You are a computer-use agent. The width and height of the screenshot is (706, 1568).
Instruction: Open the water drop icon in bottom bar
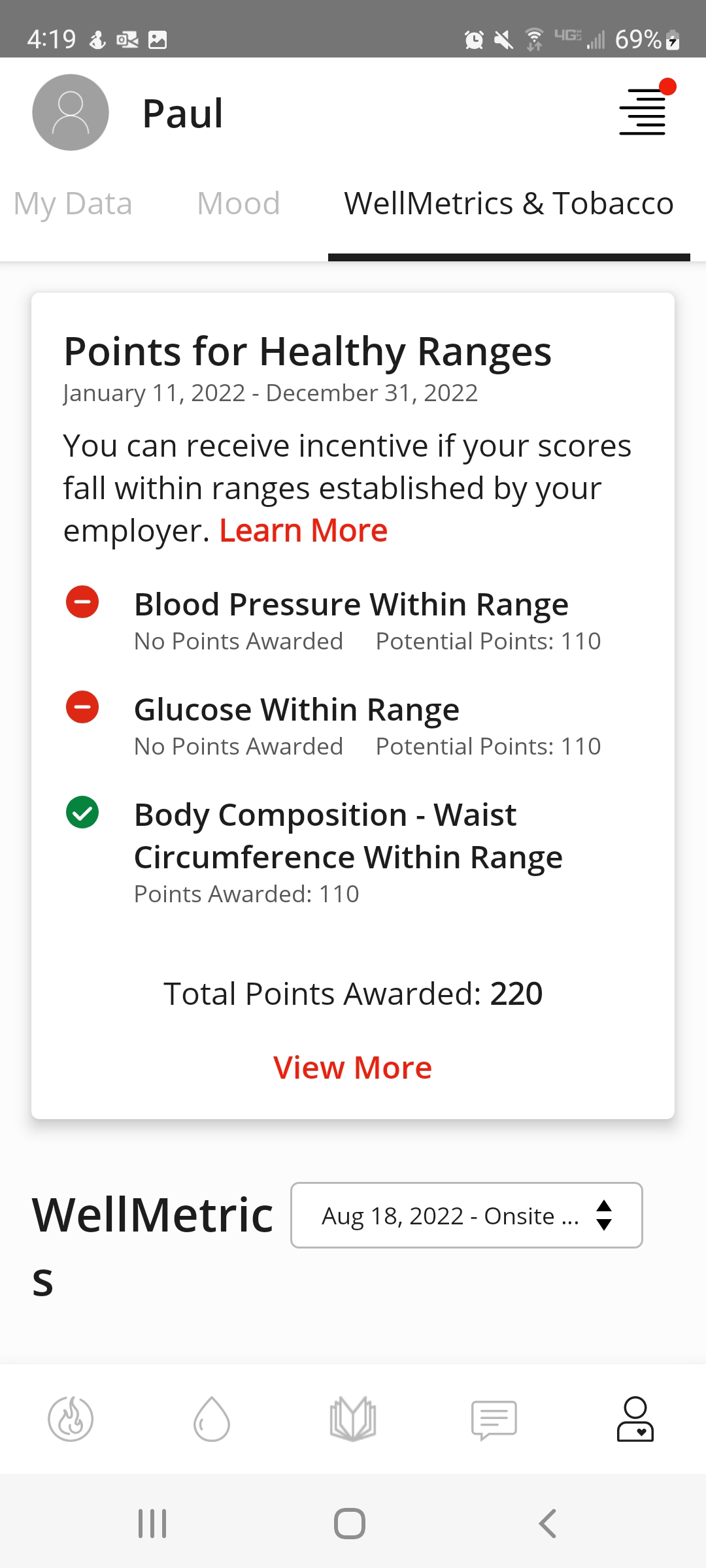point(212,1419)
